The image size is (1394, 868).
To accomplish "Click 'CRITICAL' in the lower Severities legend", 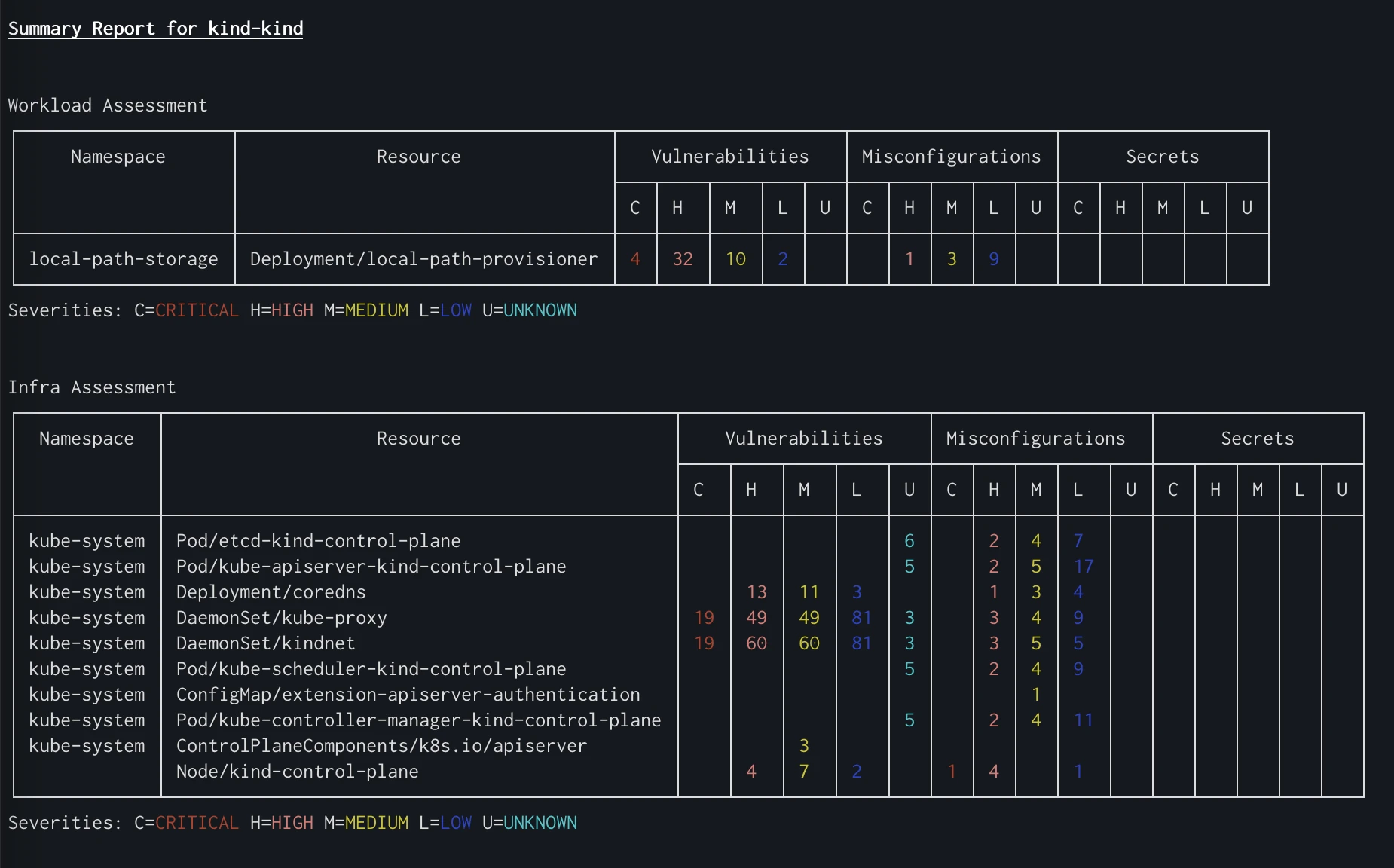I will 197,823.
